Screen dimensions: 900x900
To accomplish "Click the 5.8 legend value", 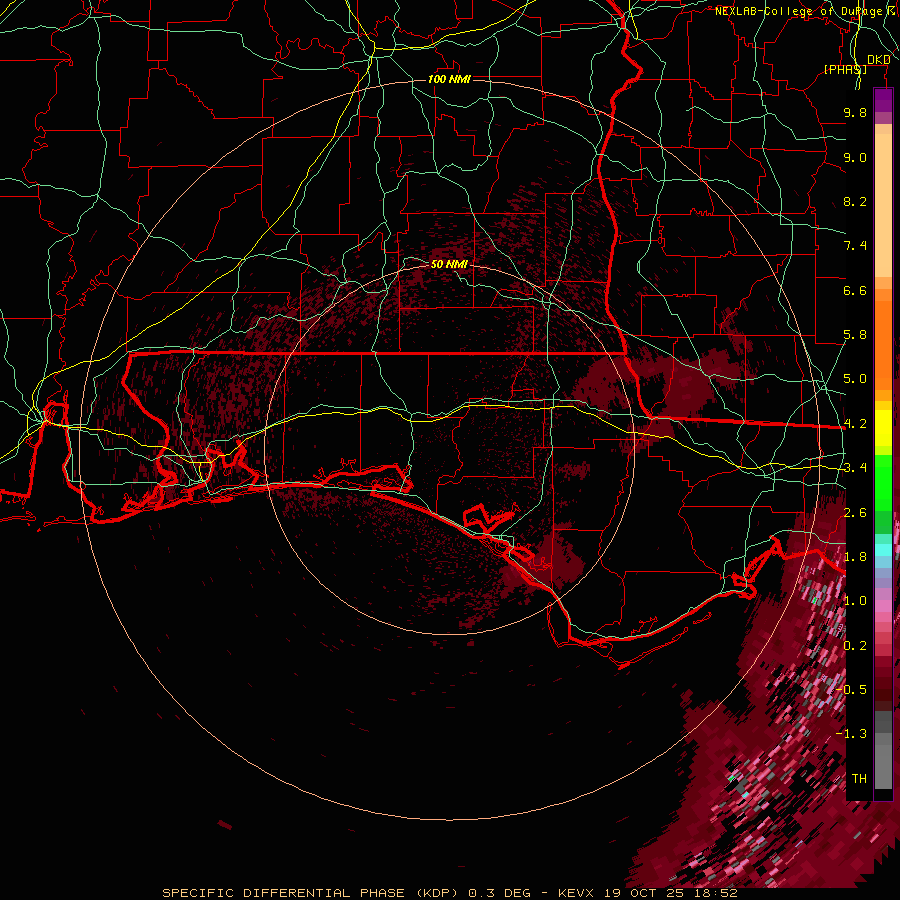I will (x=855, y=335).
